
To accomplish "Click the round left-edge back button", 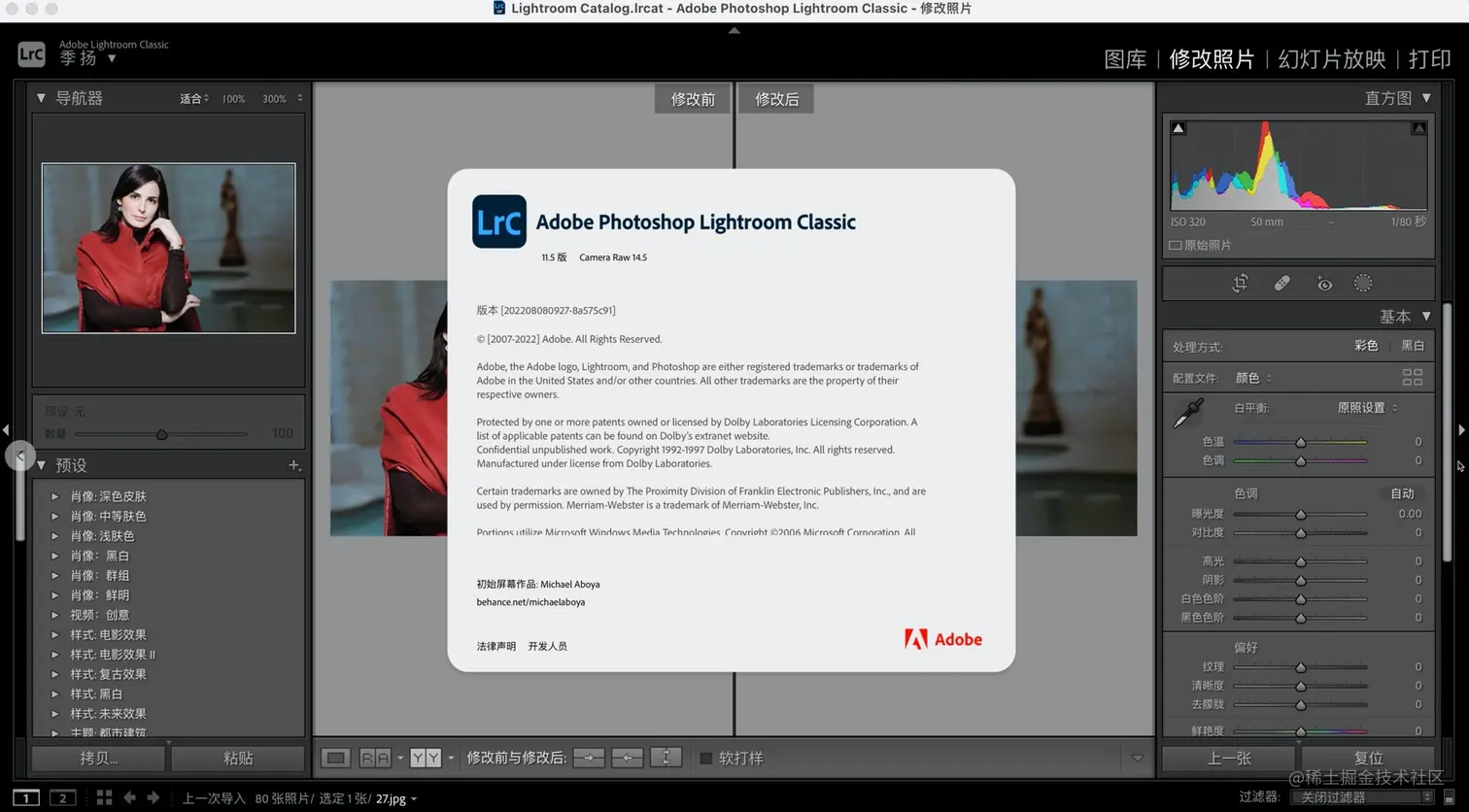I will click(x=19, y=456).
